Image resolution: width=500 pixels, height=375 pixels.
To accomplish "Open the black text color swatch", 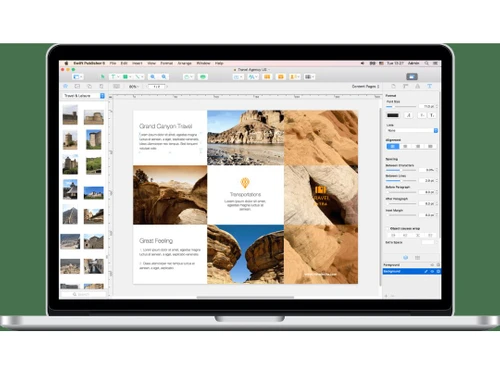I will pos(393,115).
